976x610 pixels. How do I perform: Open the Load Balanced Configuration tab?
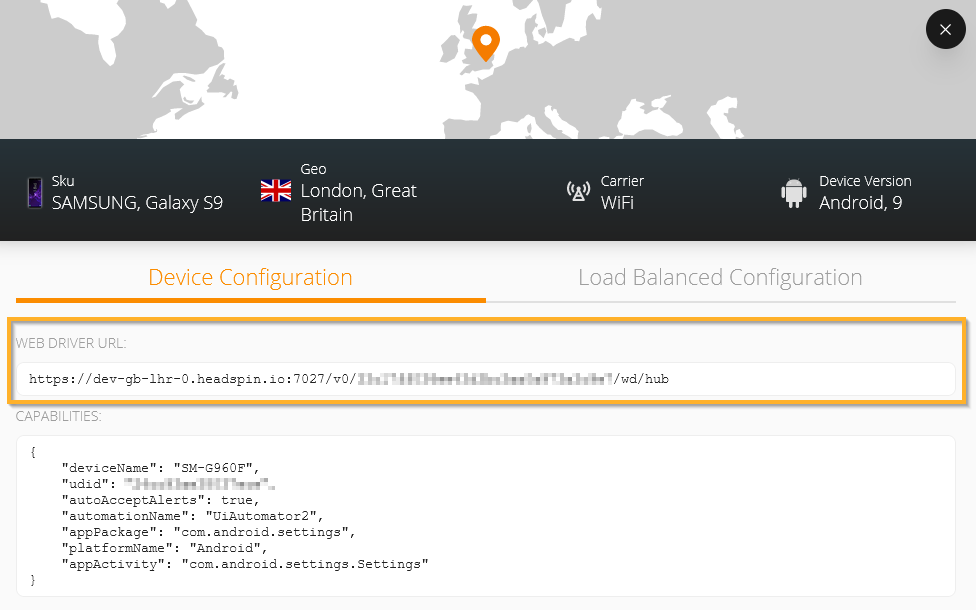(x=720, y=278)
